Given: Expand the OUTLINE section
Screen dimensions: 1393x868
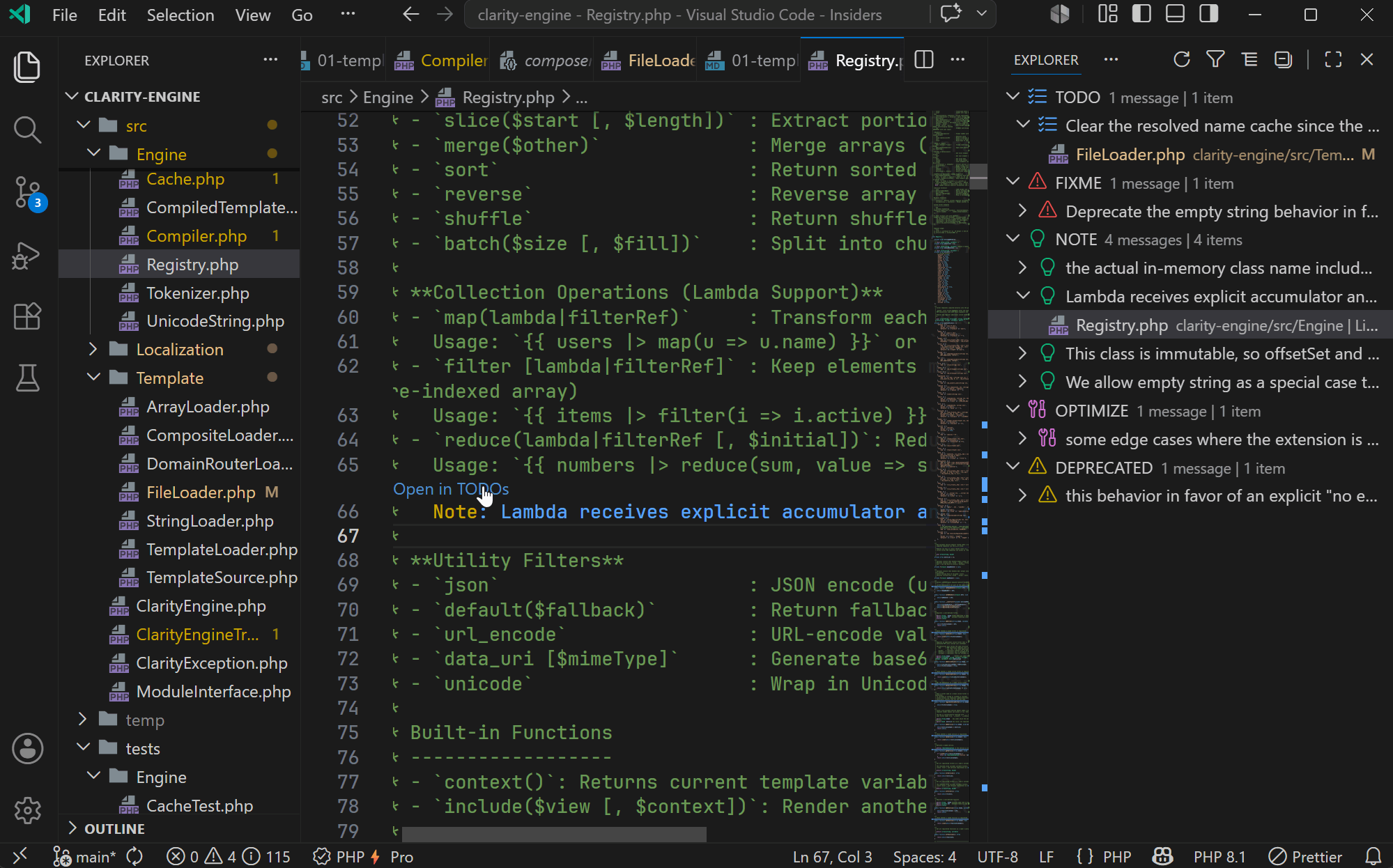Looking at the screenshot, I should point(72,828).
